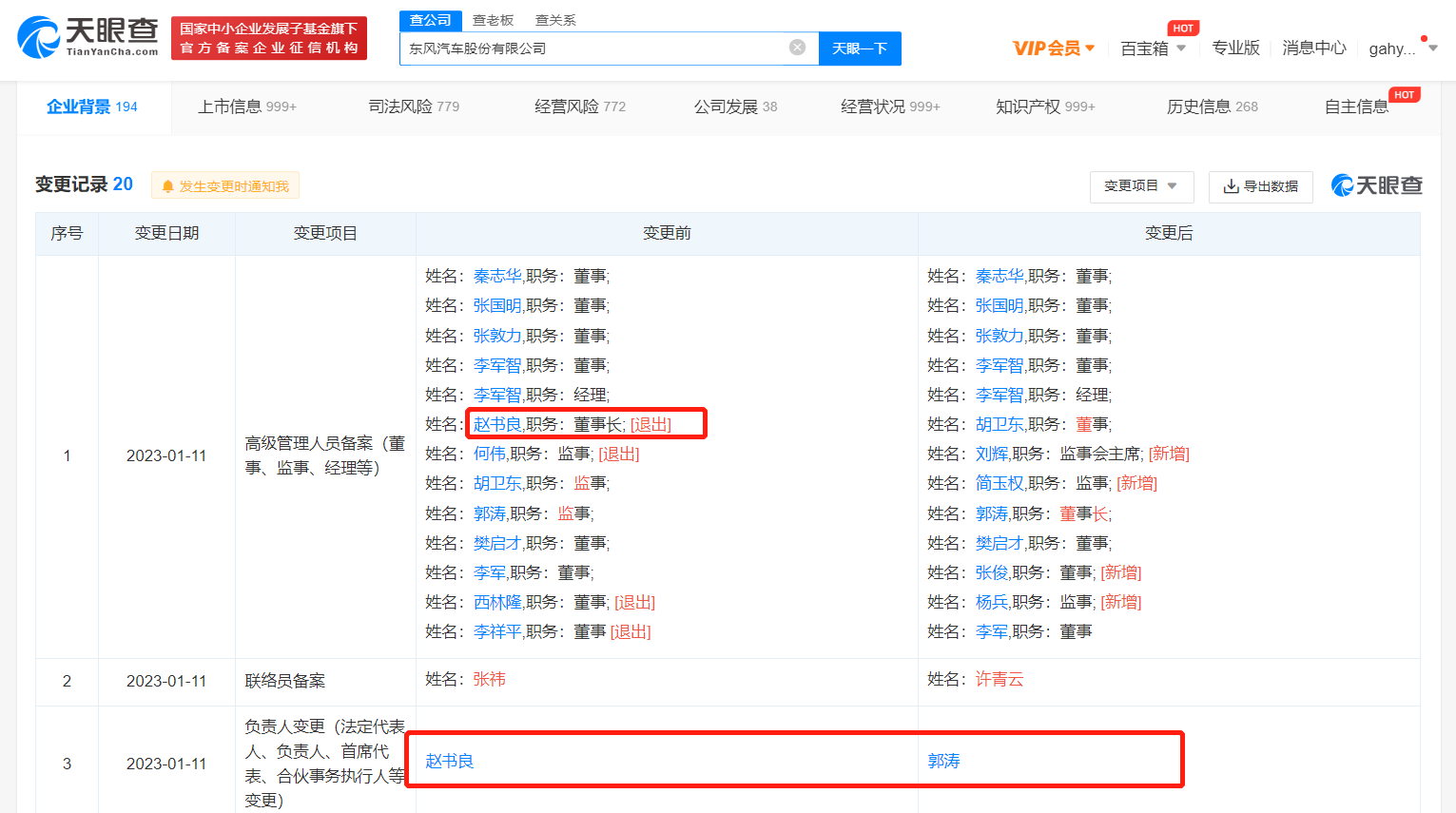
Task: Open 西林隆 link in 变更前 column
Action: click(x=497, y=602)
